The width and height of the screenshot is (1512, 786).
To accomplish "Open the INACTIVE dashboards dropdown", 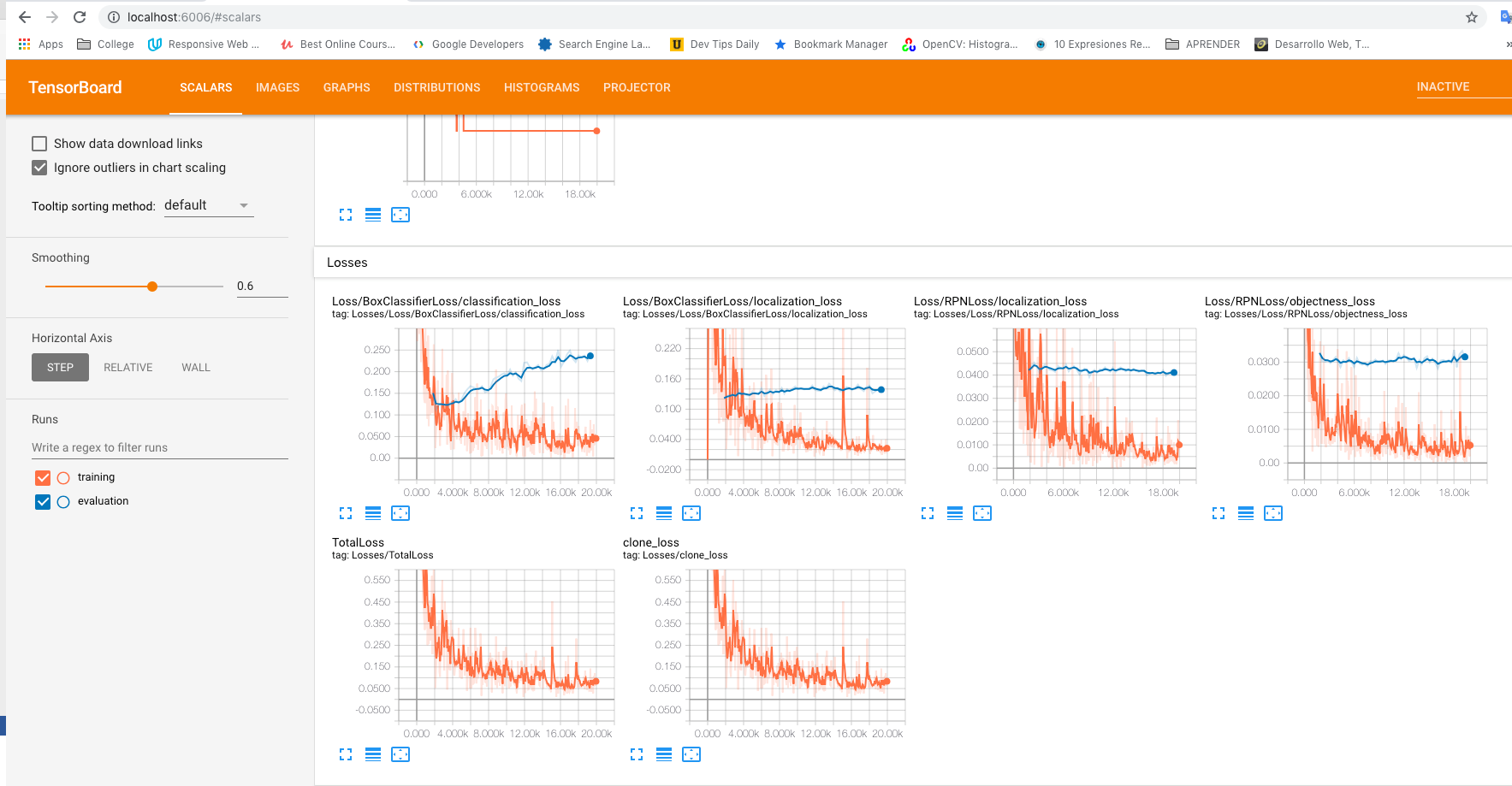I will click(x=1463, y=86).
